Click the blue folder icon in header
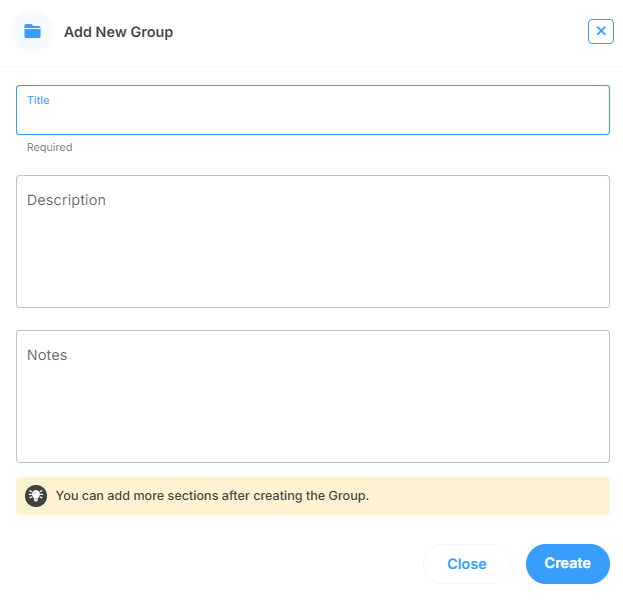The image size is (623, 607). [32, 32]
